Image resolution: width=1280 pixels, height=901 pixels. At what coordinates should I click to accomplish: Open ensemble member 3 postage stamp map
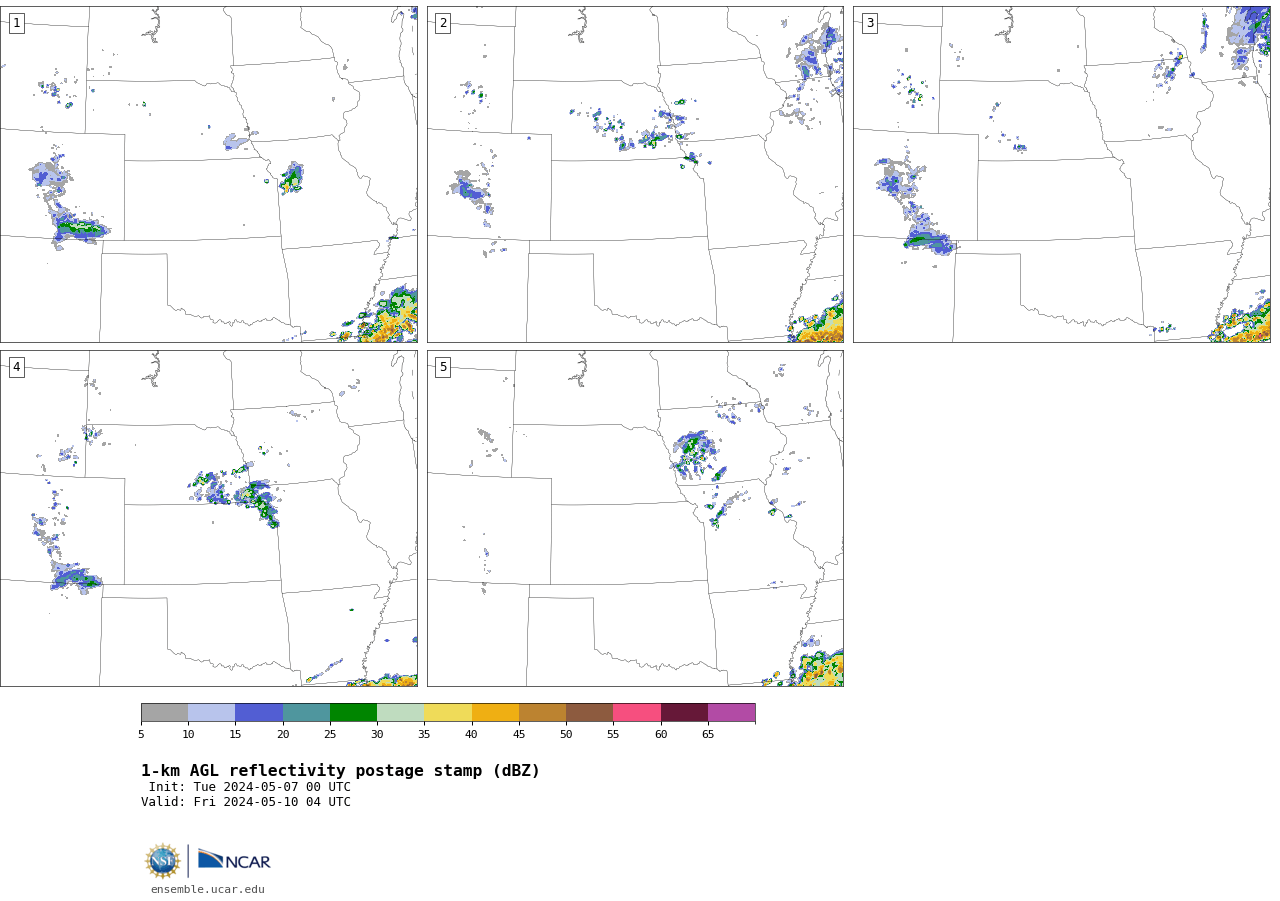click(x=1062, y=174)
